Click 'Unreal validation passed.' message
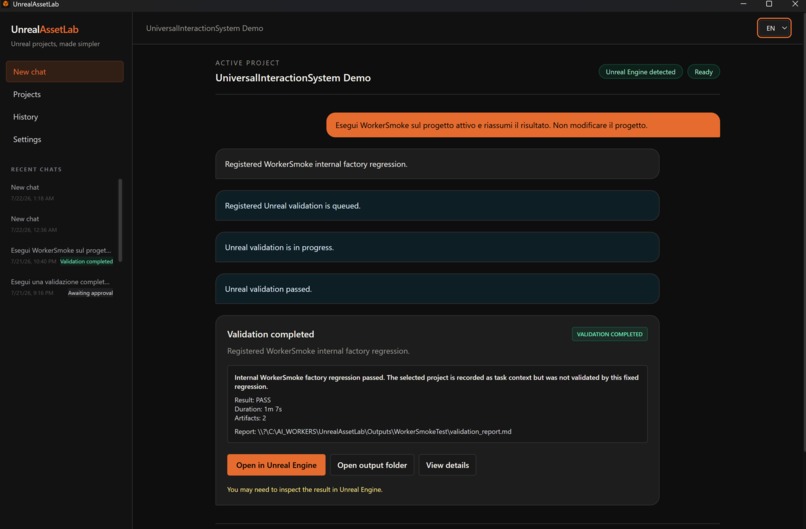Image resolution: width=806 pixels, height=529 pixels. click(x=437, y=289)
